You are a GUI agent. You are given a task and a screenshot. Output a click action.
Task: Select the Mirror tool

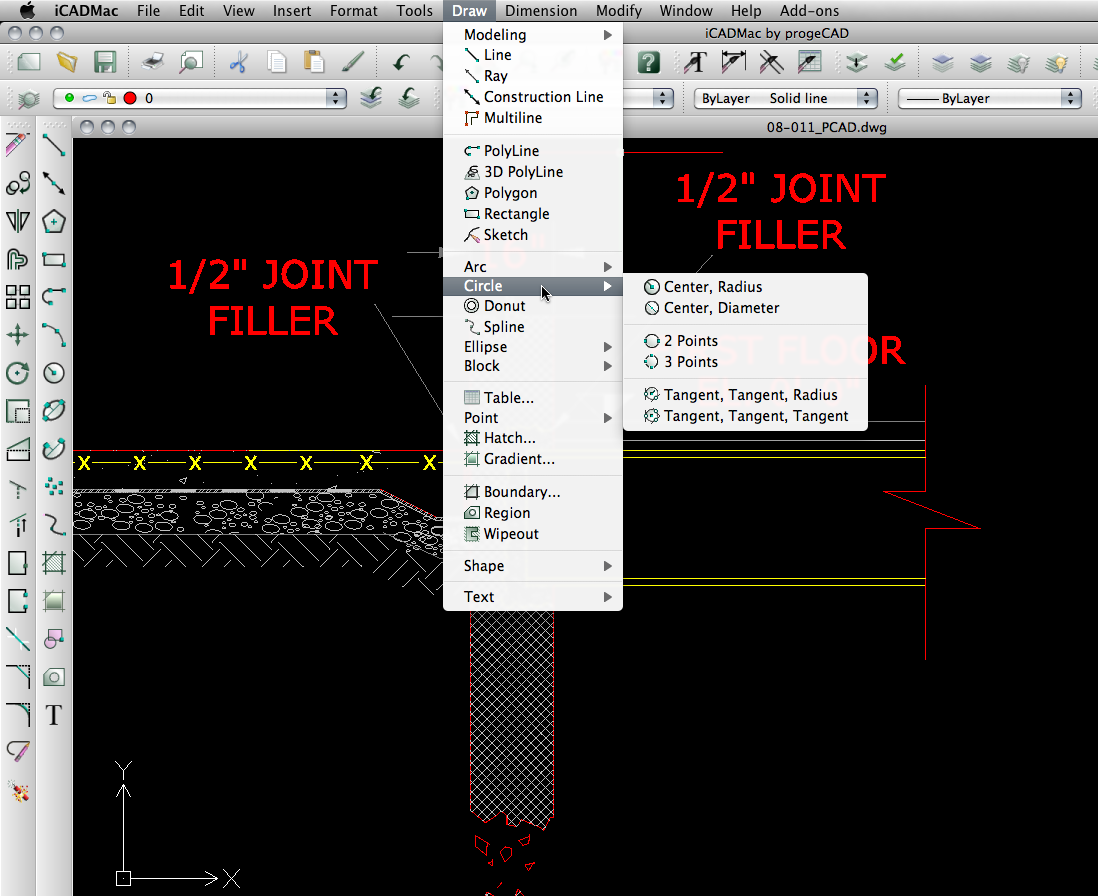point(18,221)
